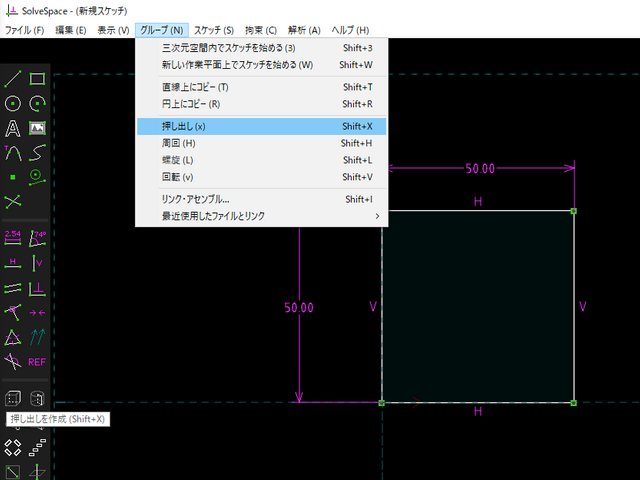Select the horizontal 50.00 dimension label
This screenshot has height=480, width=640.
coord(480,169)
